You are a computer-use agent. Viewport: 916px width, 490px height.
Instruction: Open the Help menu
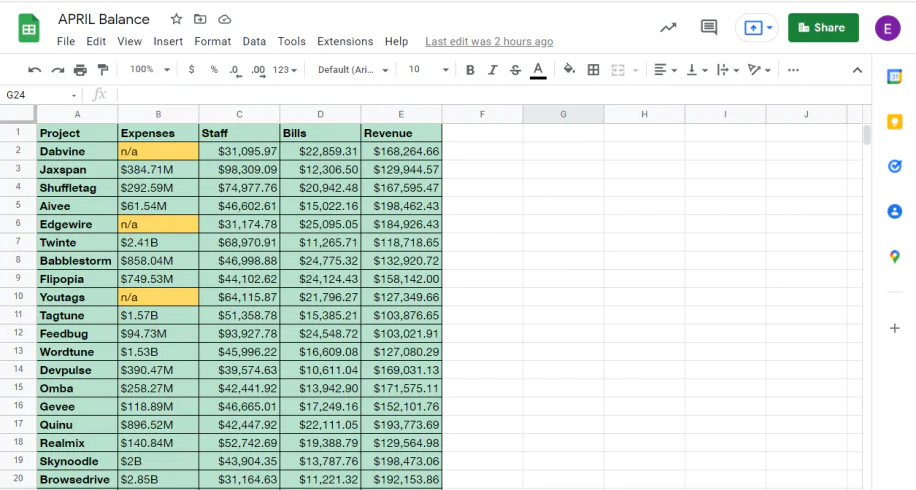[x=396, y=41]
